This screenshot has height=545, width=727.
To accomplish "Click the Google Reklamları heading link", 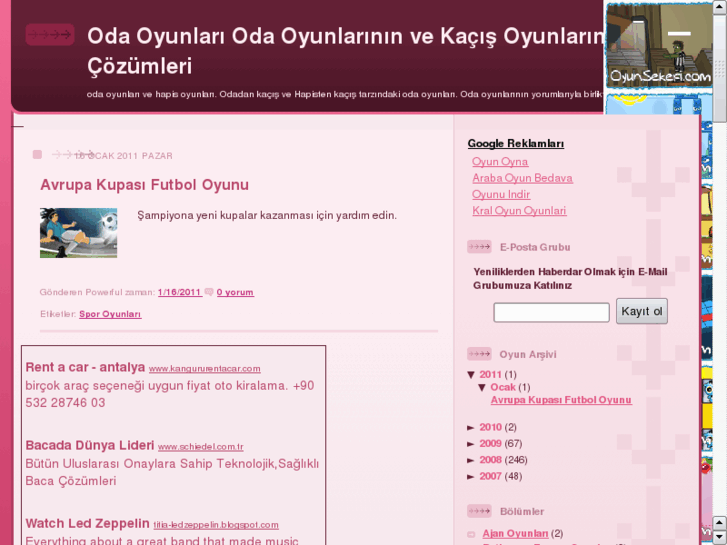I will pos(516,144).
